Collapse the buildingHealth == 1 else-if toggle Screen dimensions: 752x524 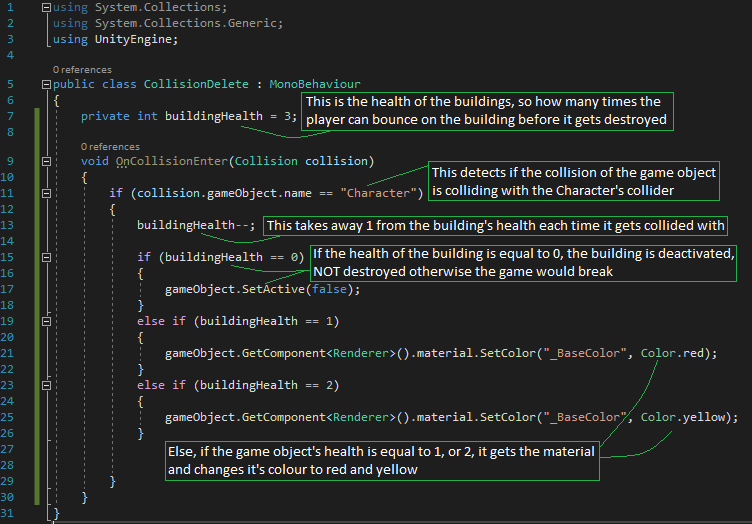[46, 321]
